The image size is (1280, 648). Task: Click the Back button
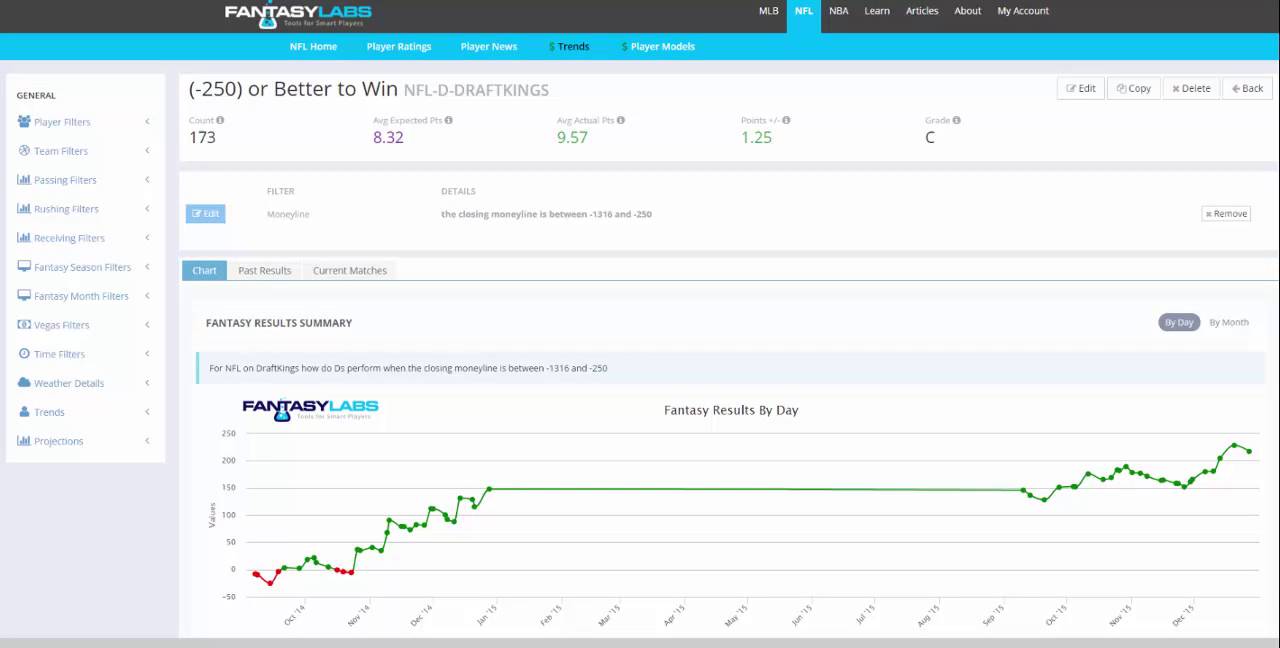(1247, 89)
